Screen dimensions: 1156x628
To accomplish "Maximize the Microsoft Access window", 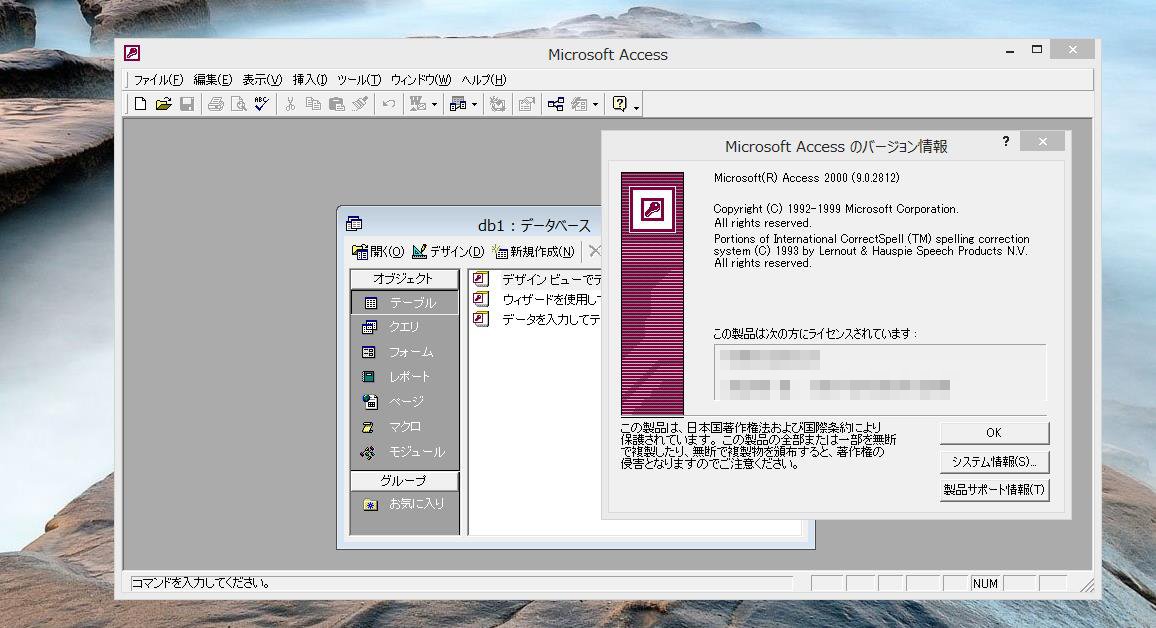I will pyautogui.click(x=1037, y=49).
